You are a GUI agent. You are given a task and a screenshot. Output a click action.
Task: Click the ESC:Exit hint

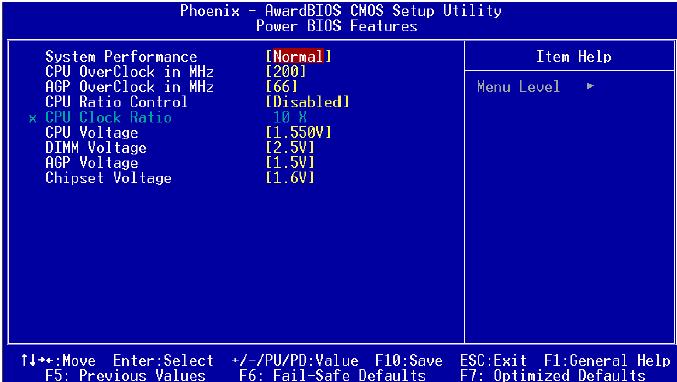(x=493, y=360)
